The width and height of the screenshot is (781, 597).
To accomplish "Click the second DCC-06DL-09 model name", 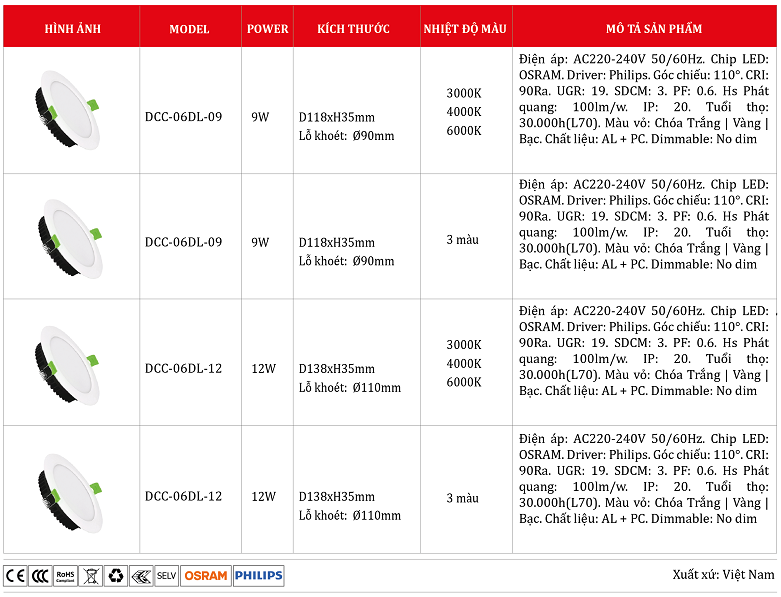I will 183,242.
